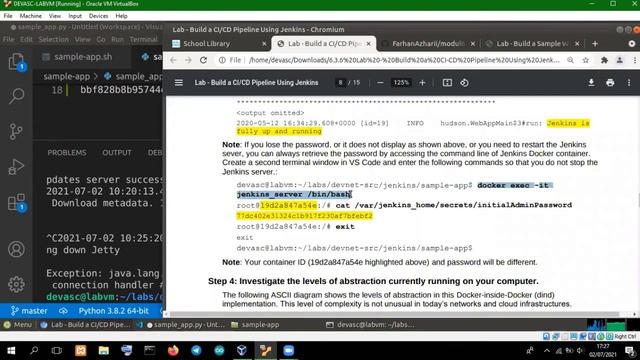The height and width of the screenshot is (360, 640).
Task: Bookmark this page with star icon
Action: [586, 60]
